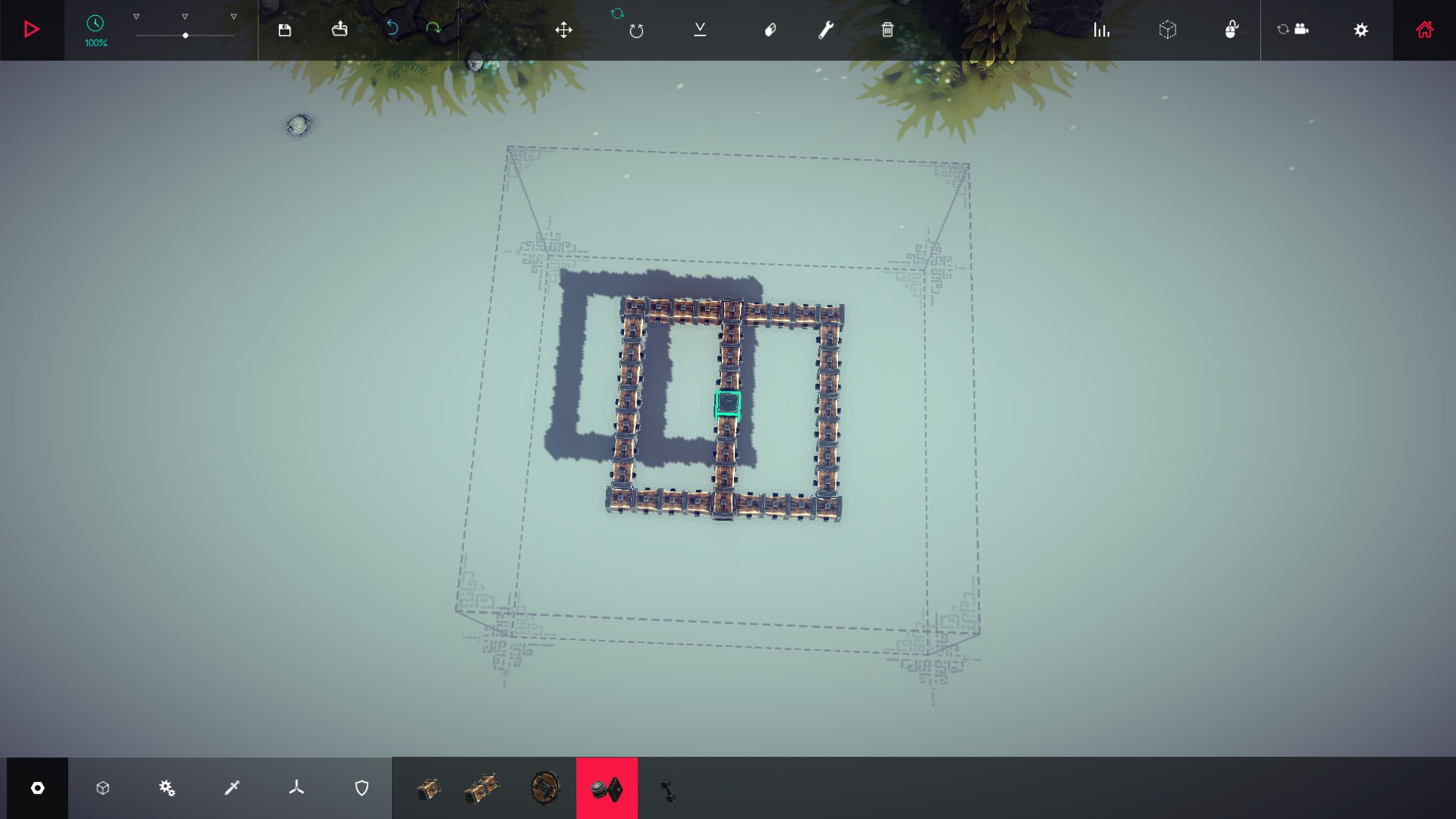Image resolution: width=1456 pixels, height=819 pixels.
Task: Toggle the statistics bar chart overlay
Action: [1101, 30]
